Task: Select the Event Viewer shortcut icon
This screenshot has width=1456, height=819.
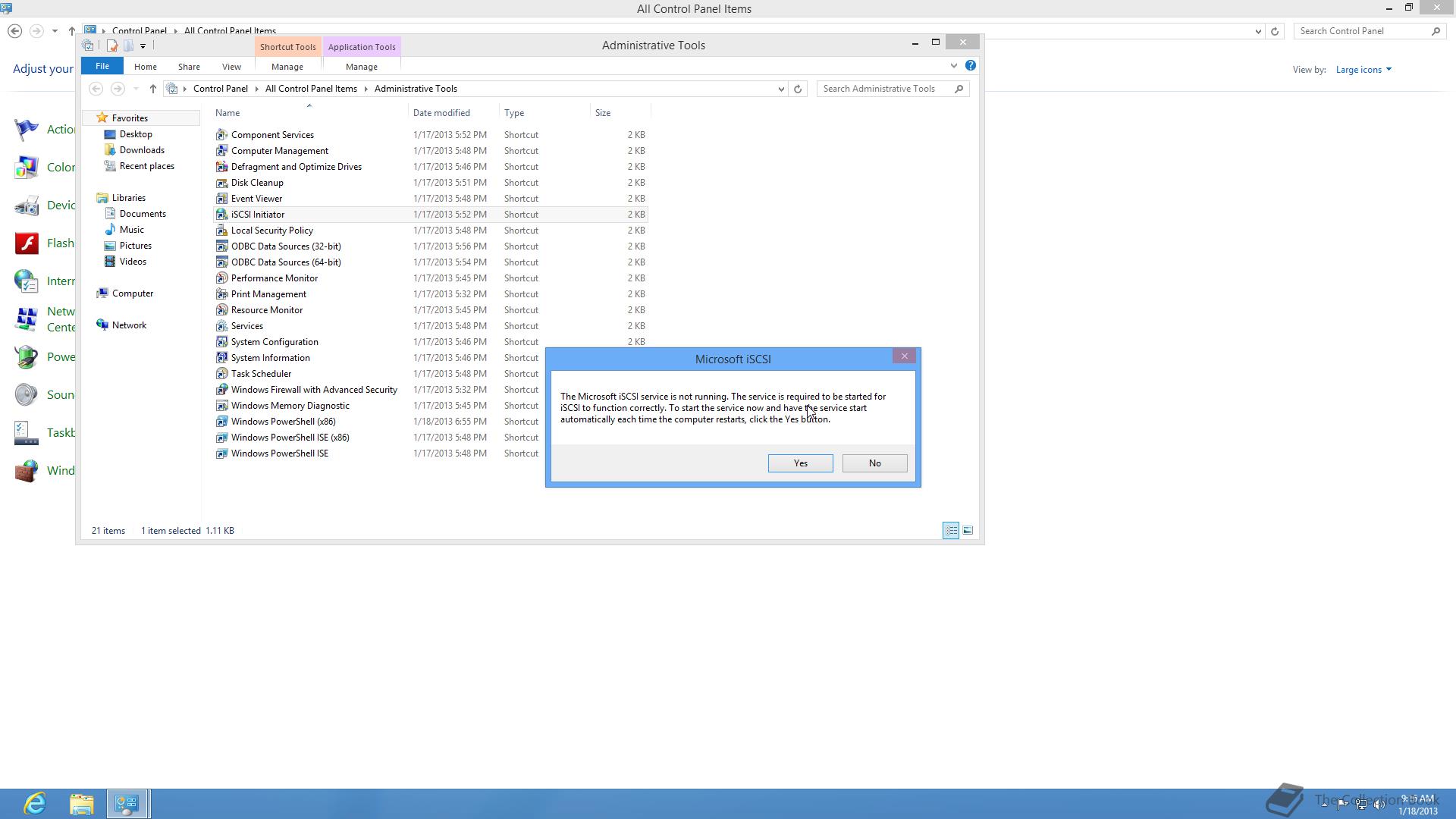Action: [x=221, y=199]
